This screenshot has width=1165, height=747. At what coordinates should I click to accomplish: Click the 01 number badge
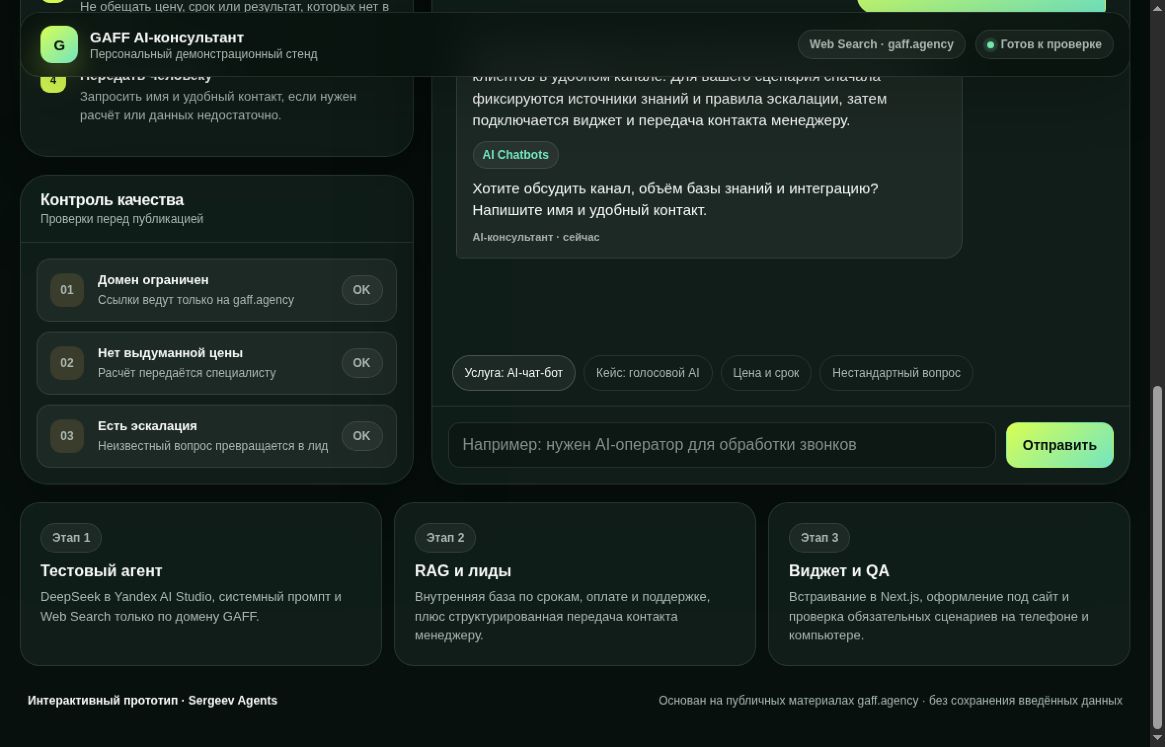point(67,290)
